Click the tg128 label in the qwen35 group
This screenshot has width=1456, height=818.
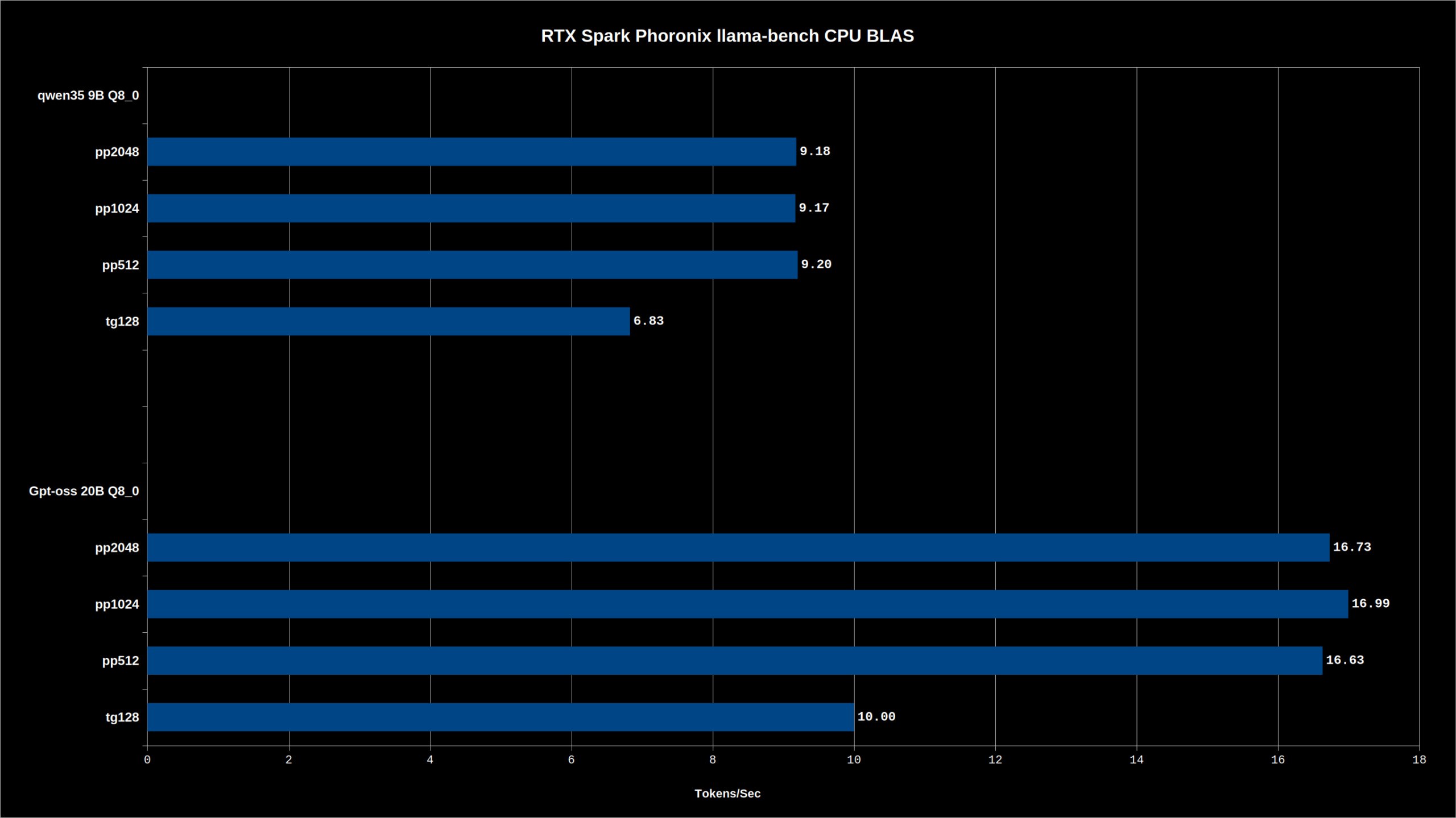122,322
